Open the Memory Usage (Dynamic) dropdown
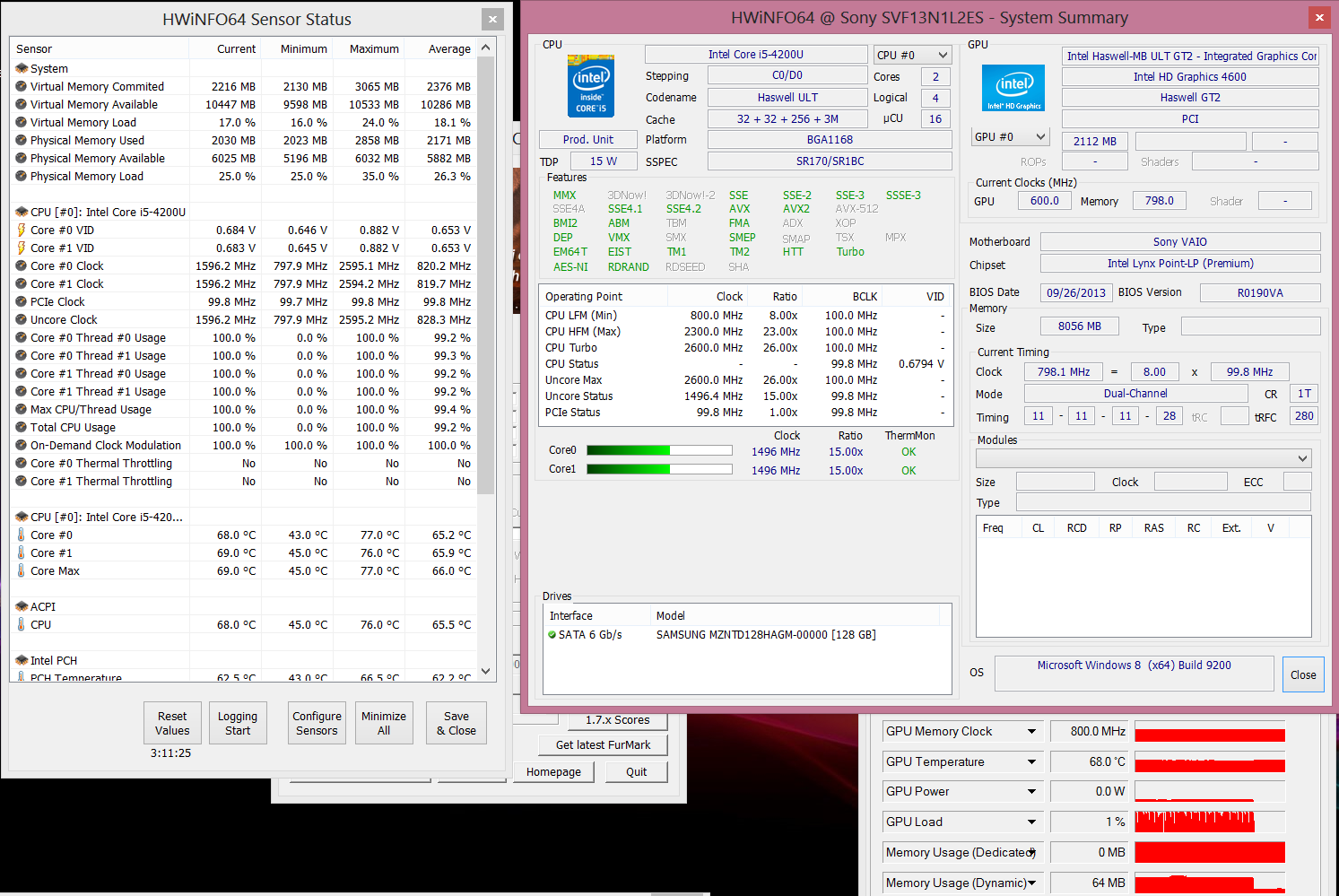The image size is (1339, 896). click(1032, 883)
